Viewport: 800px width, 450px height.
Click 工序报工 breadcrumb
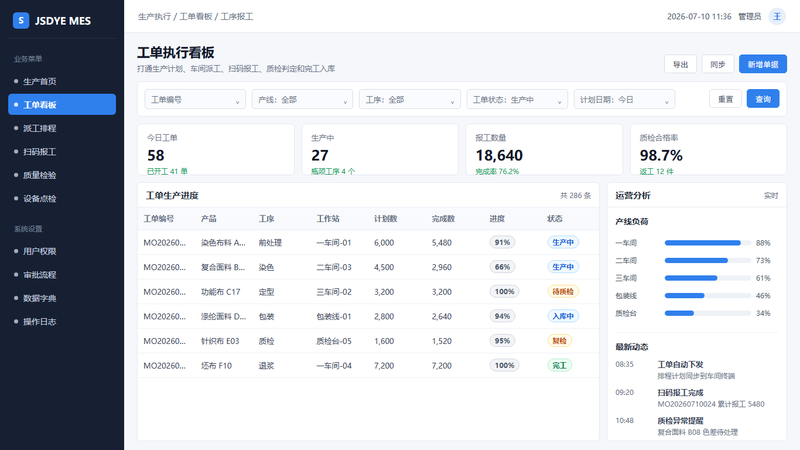point(237,16)
